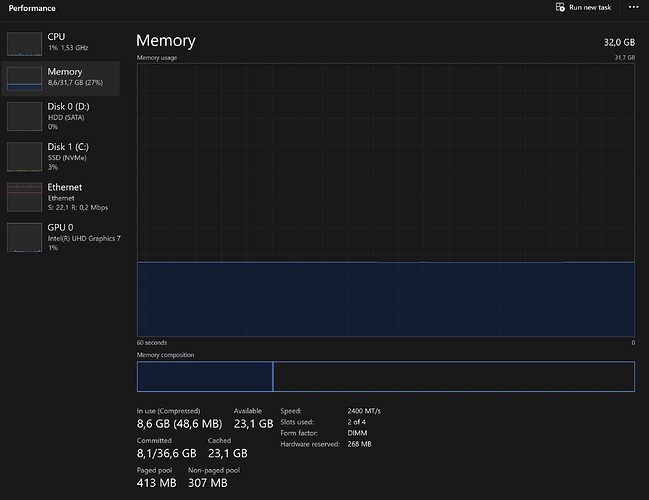Open the Disk 0 (D:) HDD view

[61, 116]
